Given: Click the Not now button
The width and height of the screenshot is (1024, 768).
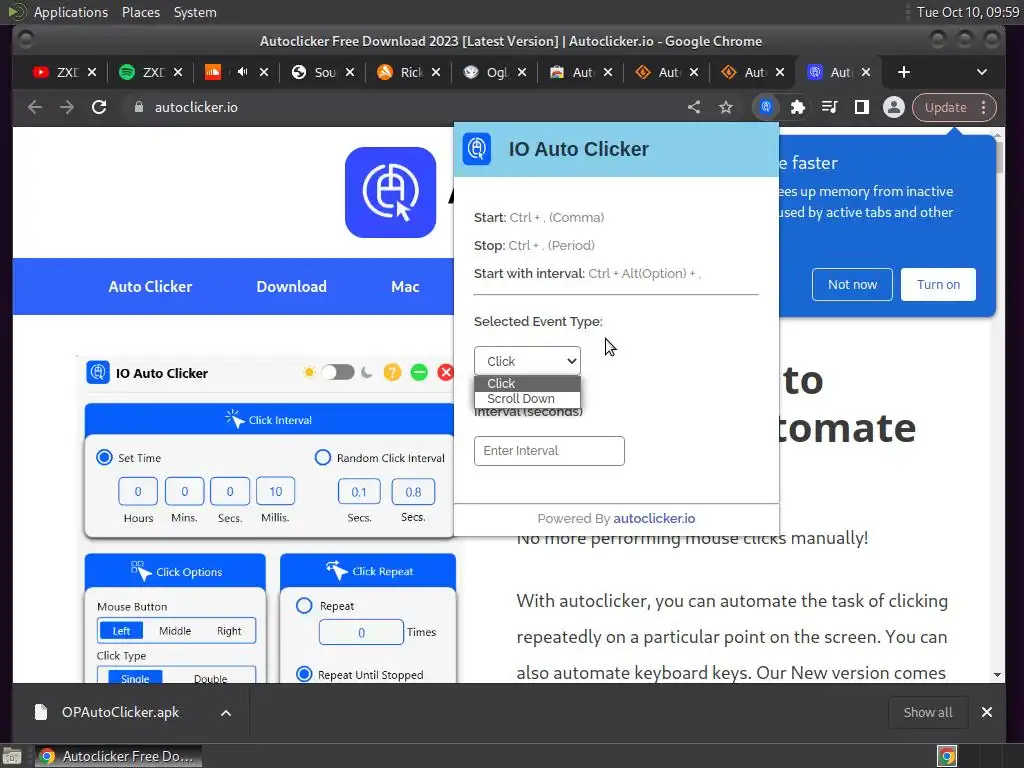Looking at the screenshot, I should click(852, 285).
